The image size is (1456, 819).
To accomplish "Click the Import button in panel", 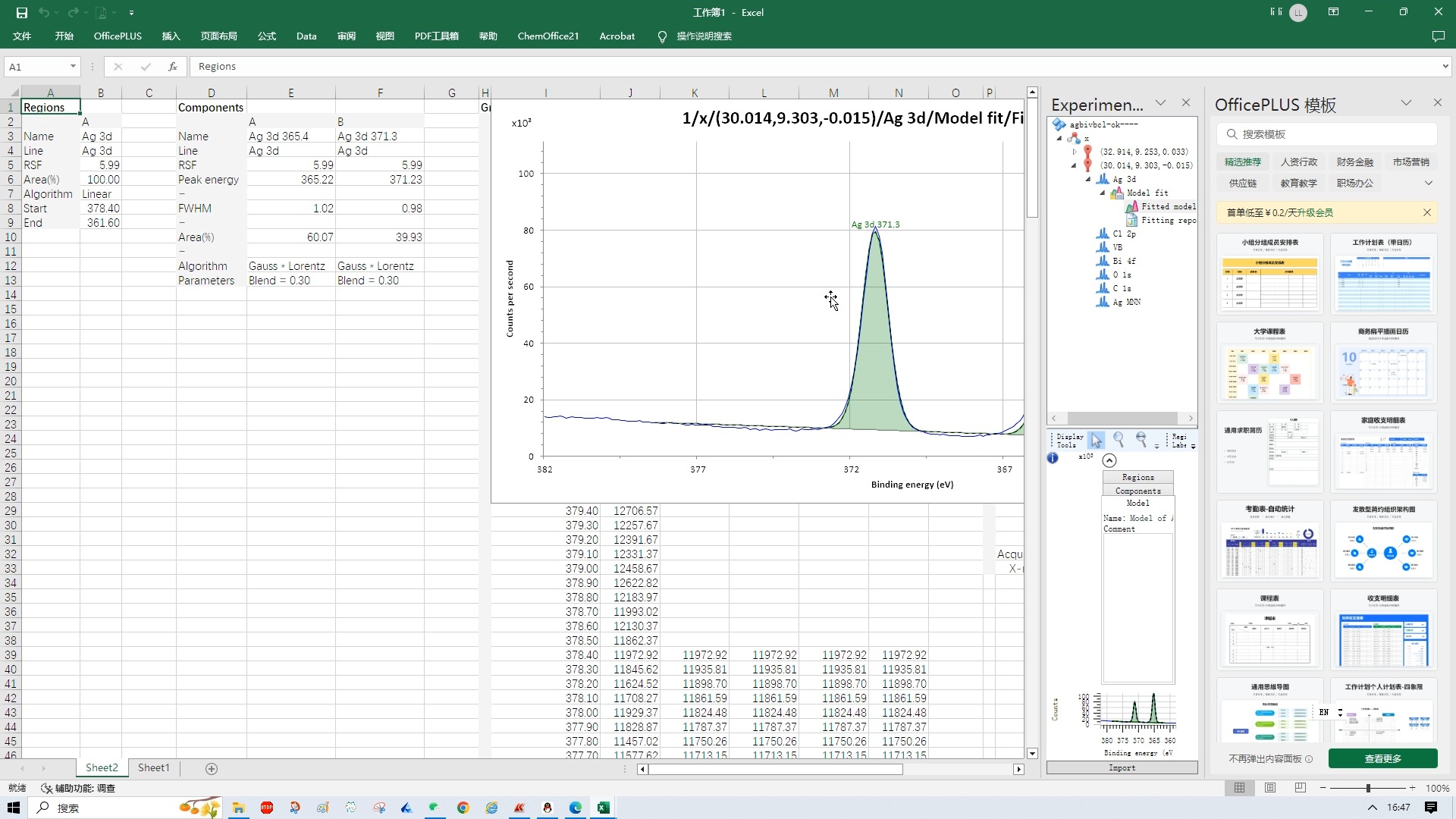I will [1121, 767].
